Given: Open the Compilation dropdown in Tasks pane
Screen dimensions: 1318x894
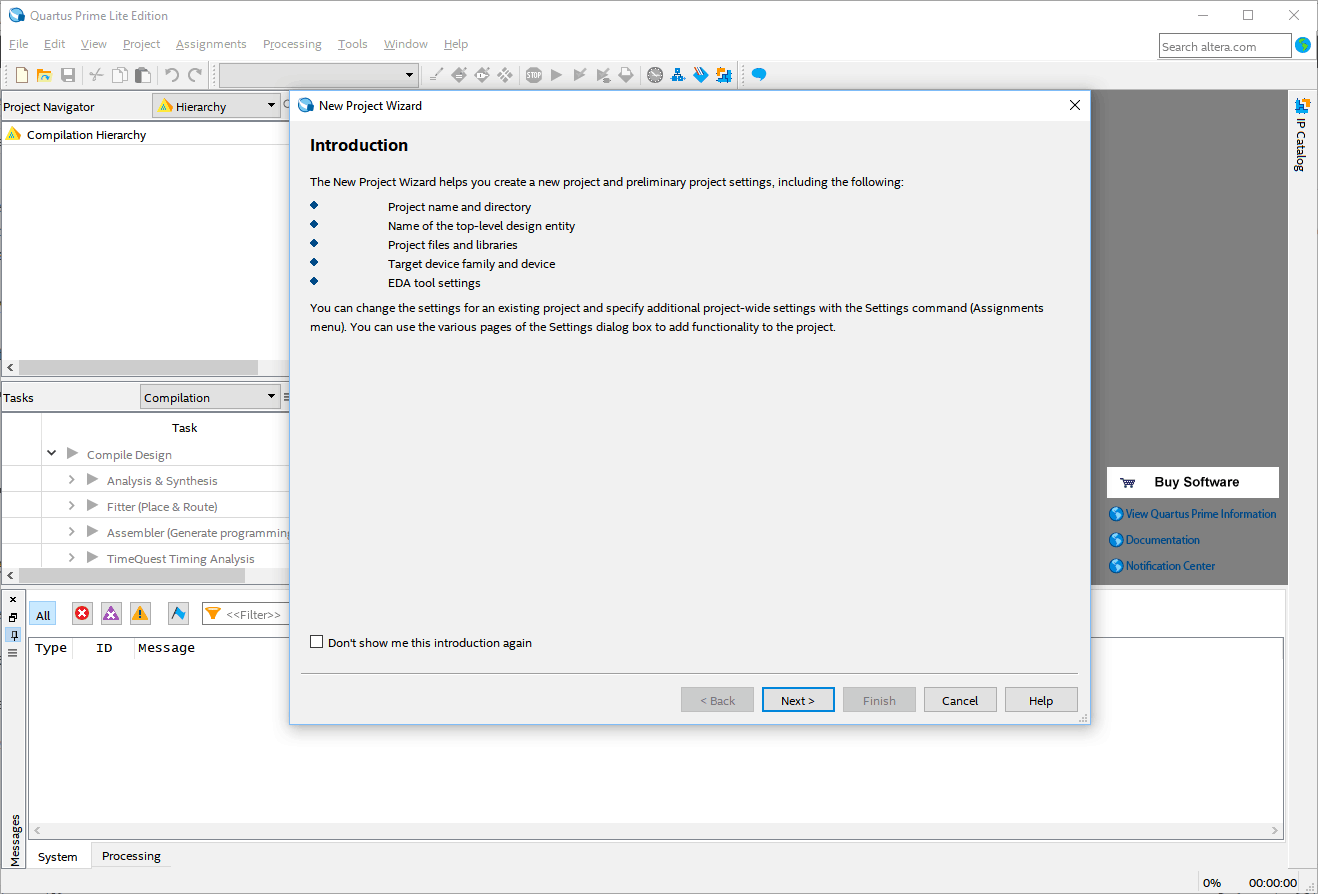Looking at the screenshot, I should [210, 397].
